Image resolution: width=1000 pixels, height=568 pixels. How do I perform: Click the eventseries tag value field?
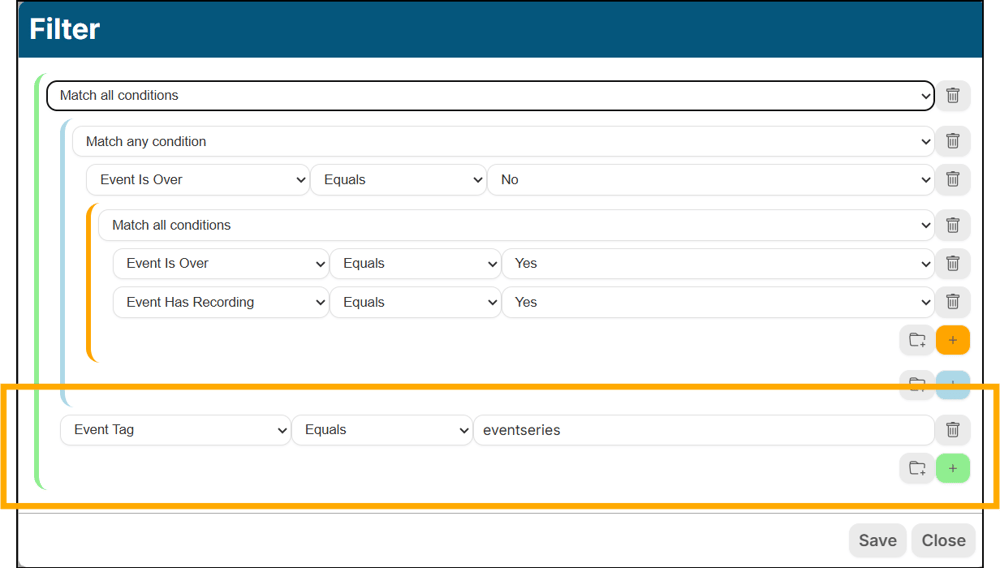coord(703,430)
